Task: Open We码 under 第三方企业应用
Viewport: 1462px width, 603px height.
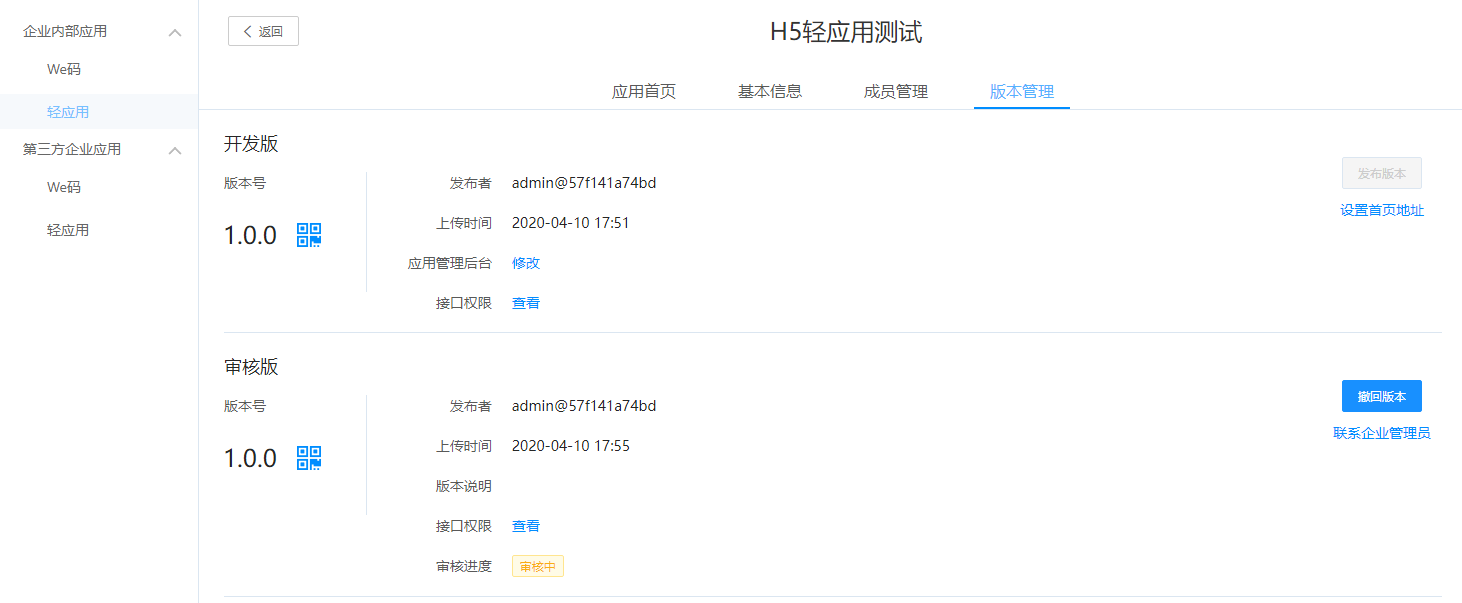Action: click(x=64, y=188)
